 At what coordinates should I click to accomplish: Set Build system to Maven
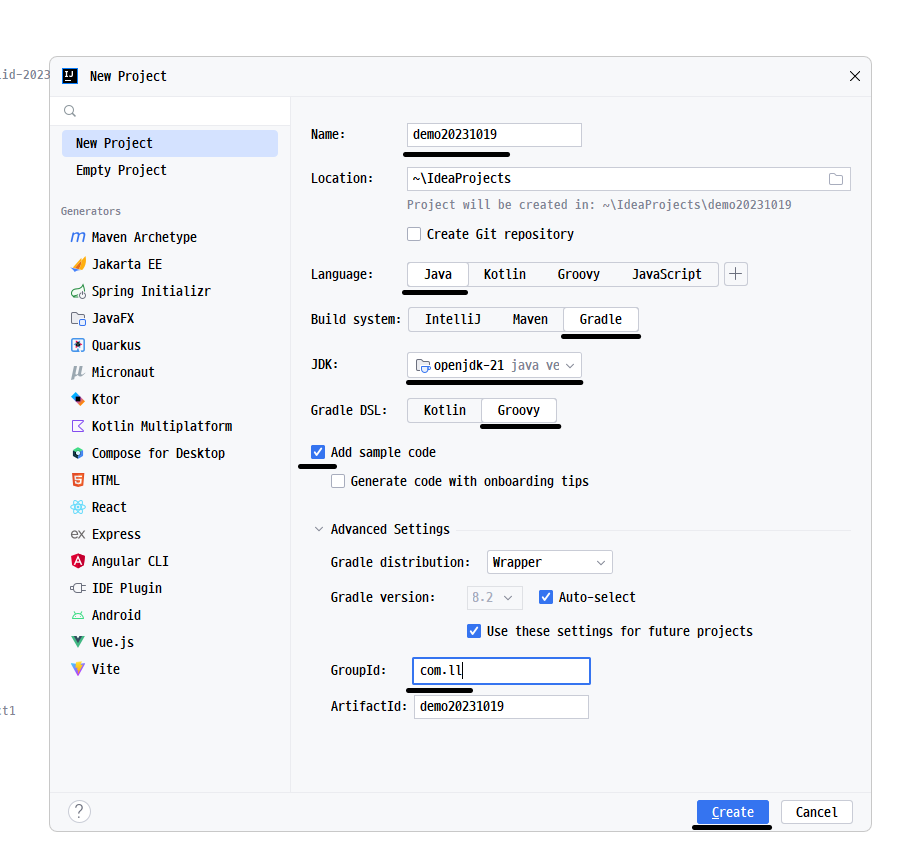point(530,319)
